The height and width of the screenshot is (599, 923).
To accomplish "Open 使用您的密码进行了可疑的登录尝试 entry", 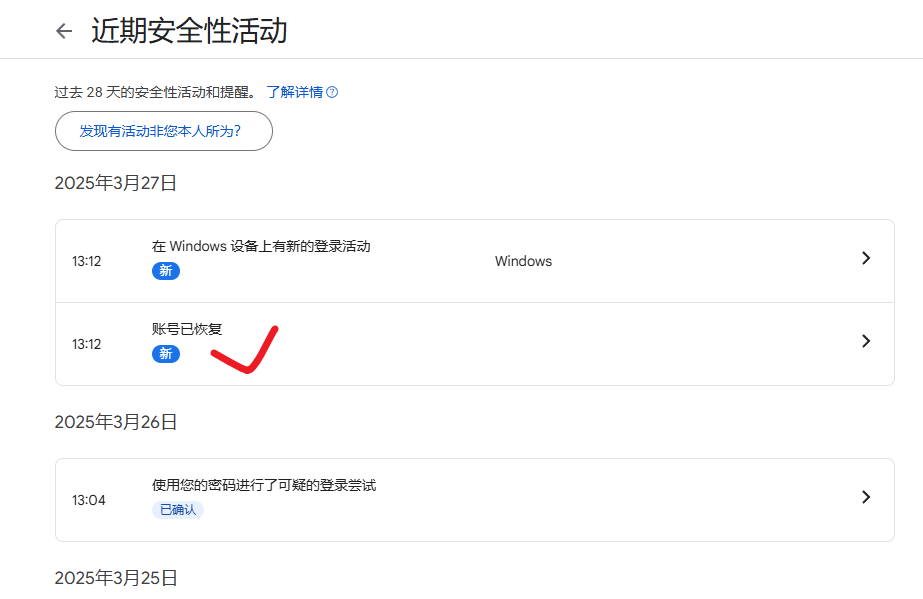I will point(264,485).
